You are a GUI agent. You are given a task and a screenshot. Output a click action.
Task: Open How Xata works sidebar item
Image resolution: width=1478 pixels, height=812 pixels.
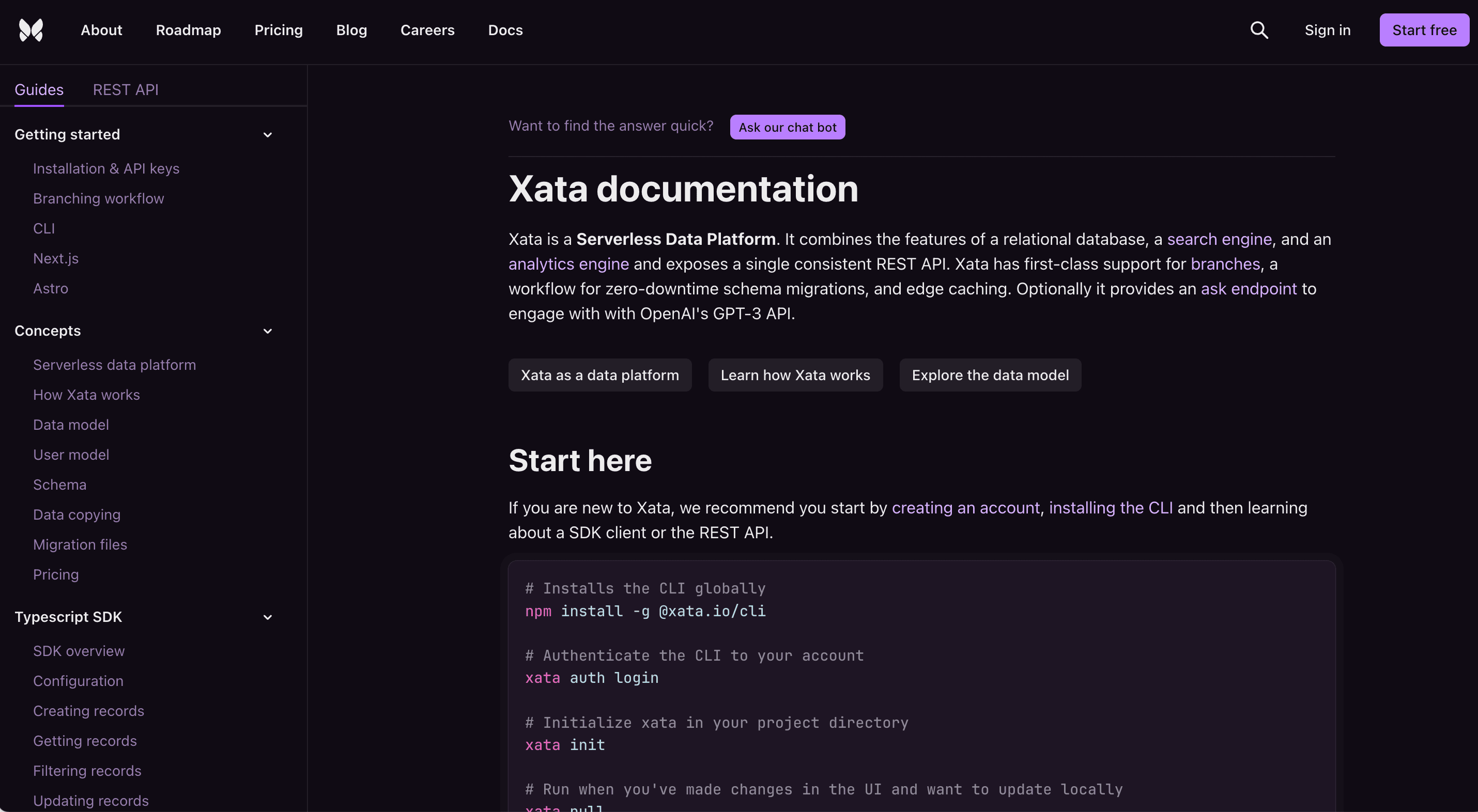pos(86,395)
